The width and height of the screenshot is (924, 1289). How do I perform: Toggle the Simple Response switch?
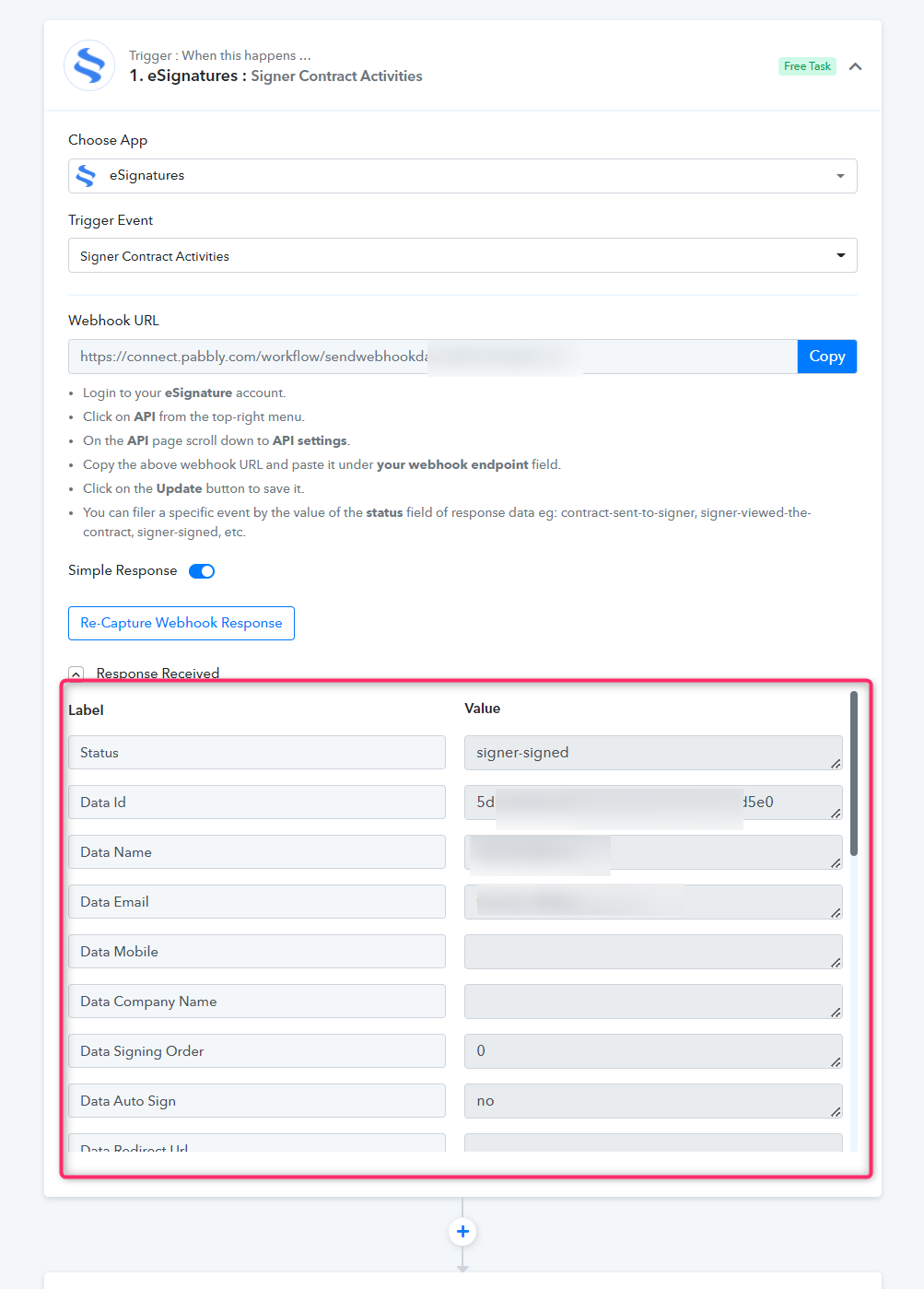pyautogui.click(x=202, y=571)
